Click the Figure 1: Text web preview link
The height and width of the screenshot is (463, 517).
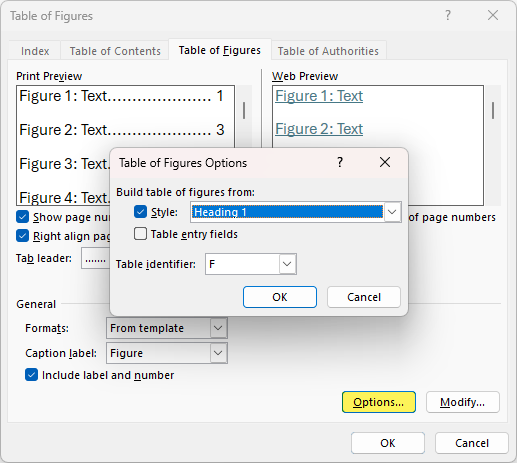point(319,96)
